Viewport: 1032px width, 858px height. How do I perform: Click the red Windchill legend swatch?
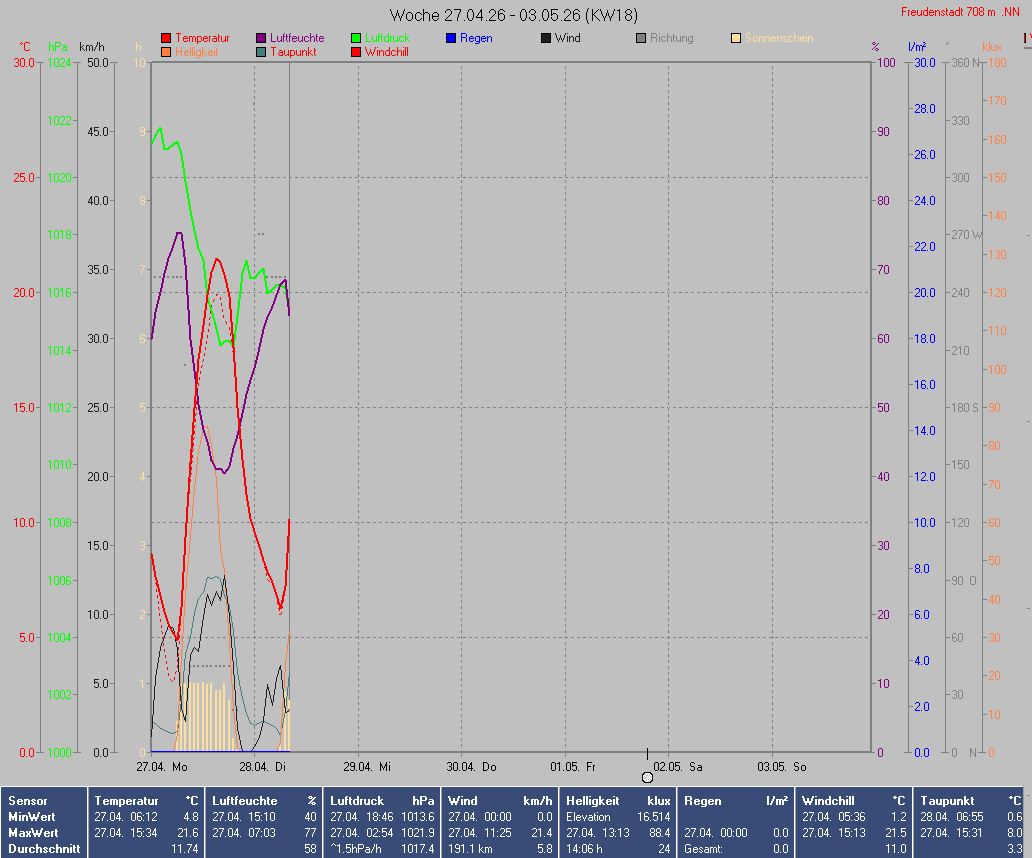tap(356, 52)
